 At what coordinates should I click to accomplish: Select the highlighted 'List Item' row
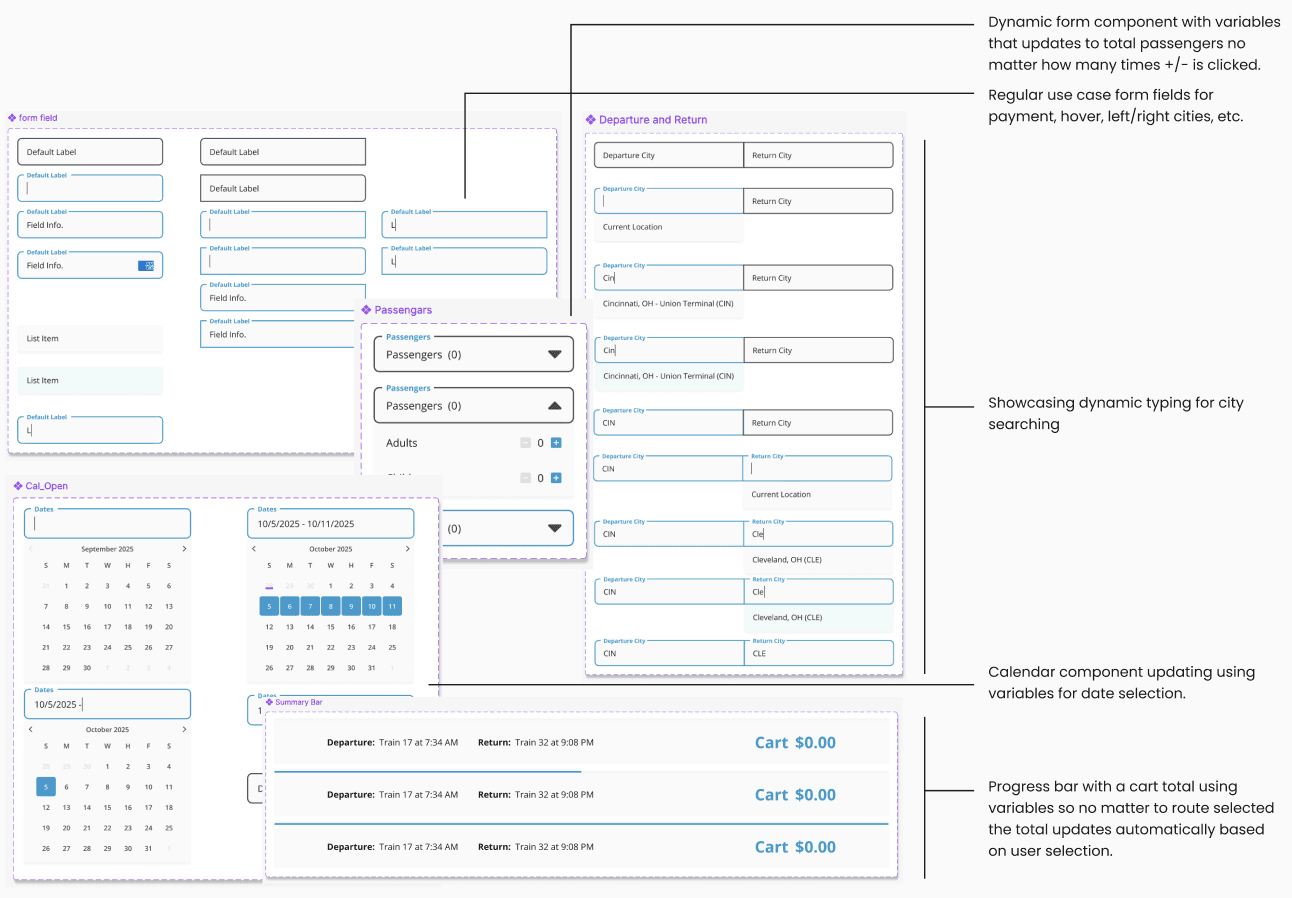tap(90, 381)
